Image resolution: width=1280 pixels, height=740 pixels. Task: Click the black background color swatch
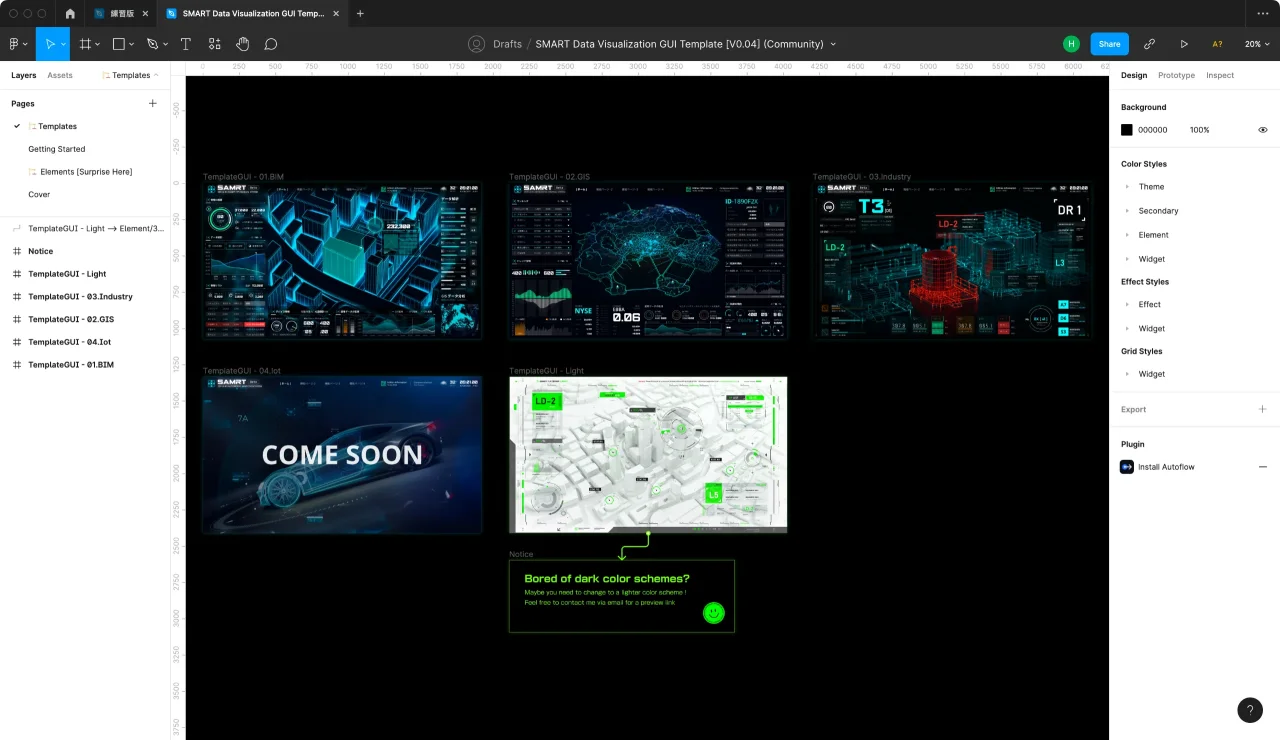tap(1127, 130)
